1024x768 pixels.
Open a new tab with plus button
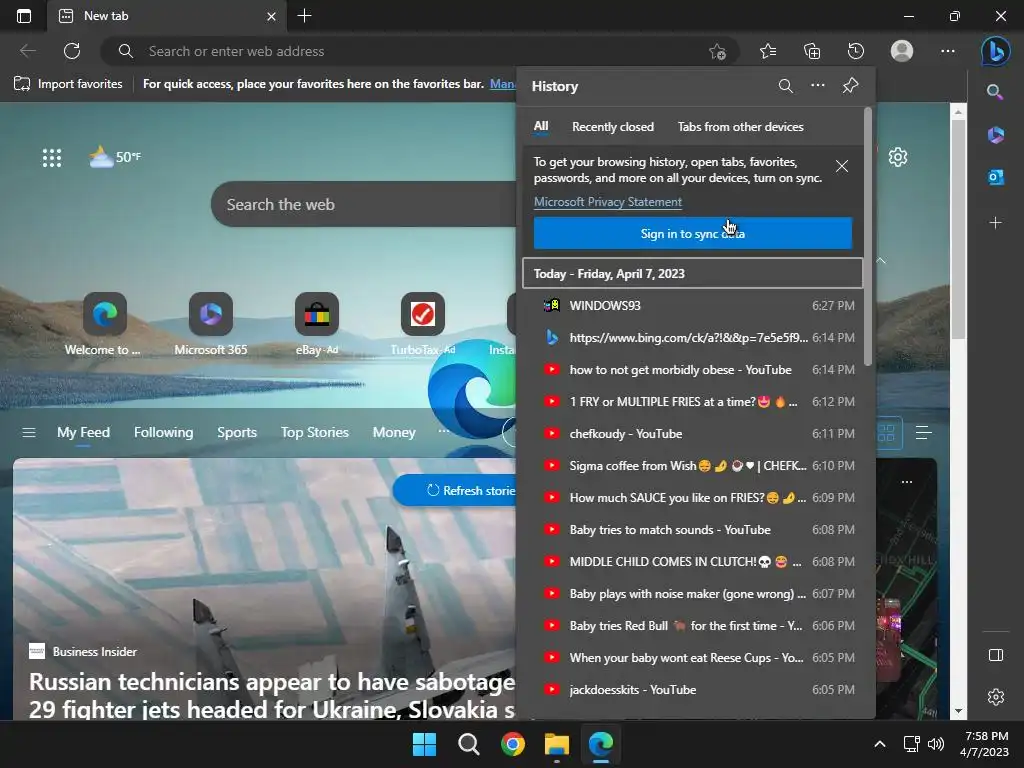click(x=304, y=16)
